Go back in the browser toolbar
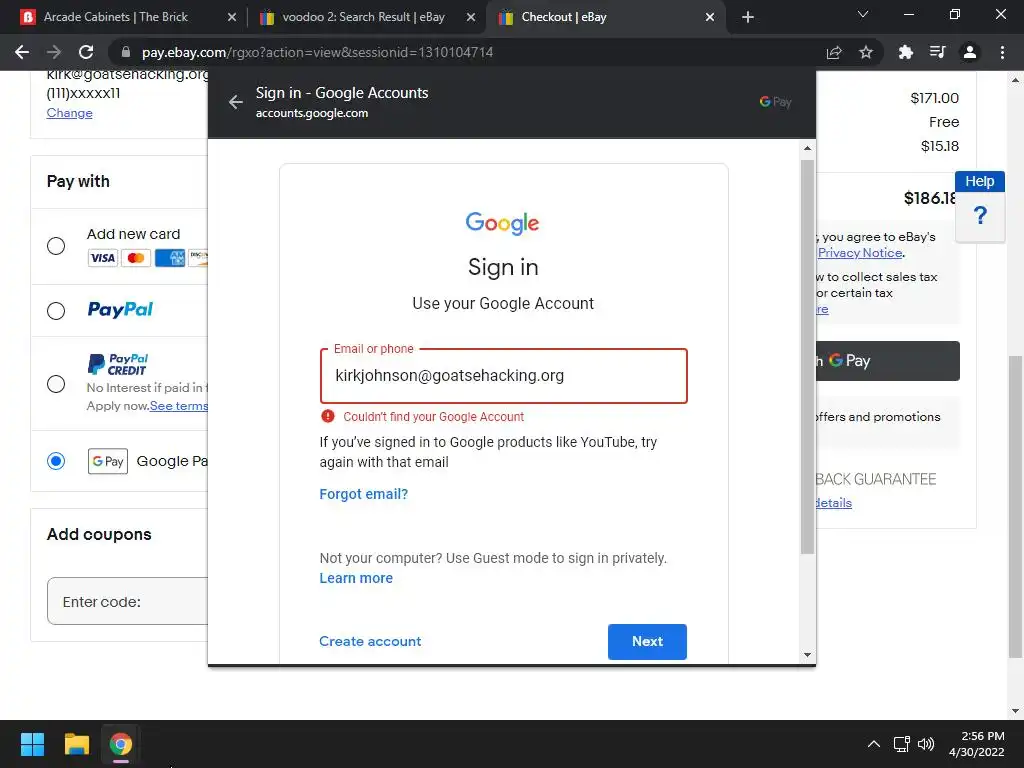 (x=22, y=52)
